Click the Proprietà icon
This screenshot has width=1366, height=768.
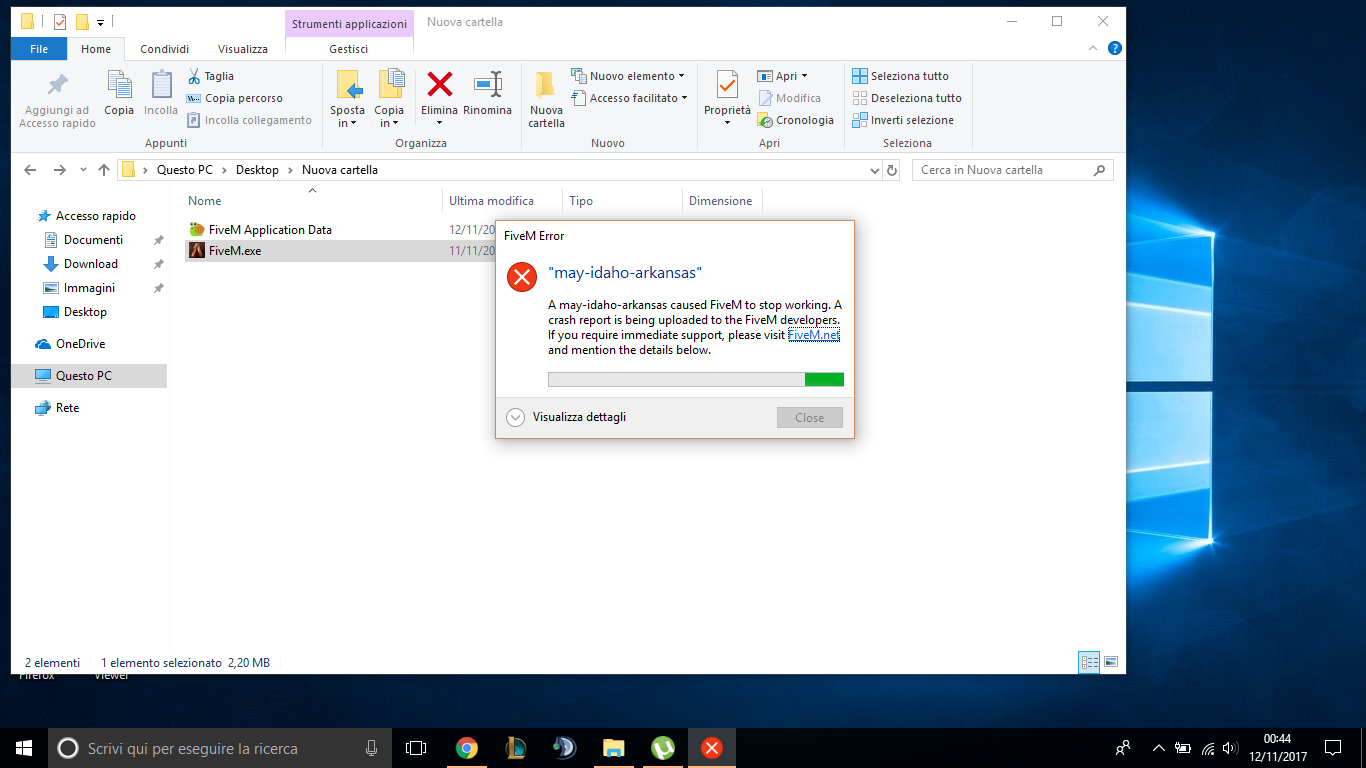[727, 85]
